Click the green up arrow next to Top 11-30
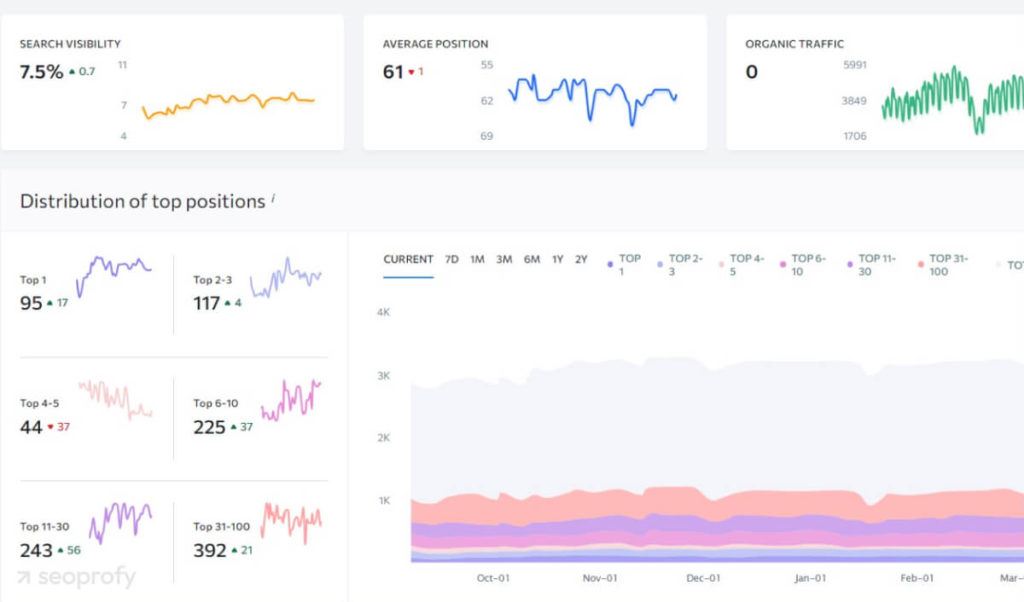The image size is (1024, 602). [62, 550]
